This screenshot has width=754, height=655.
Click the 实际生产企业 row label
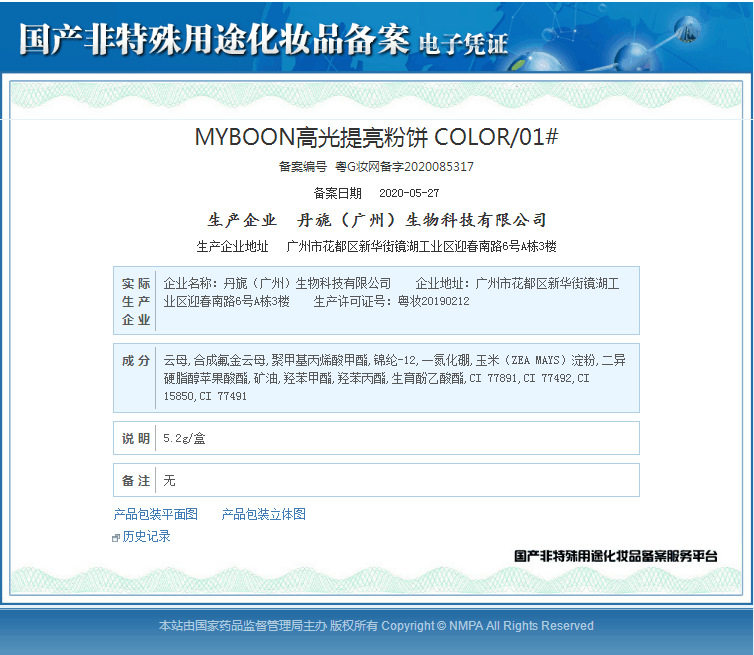(x=136, y=301)
